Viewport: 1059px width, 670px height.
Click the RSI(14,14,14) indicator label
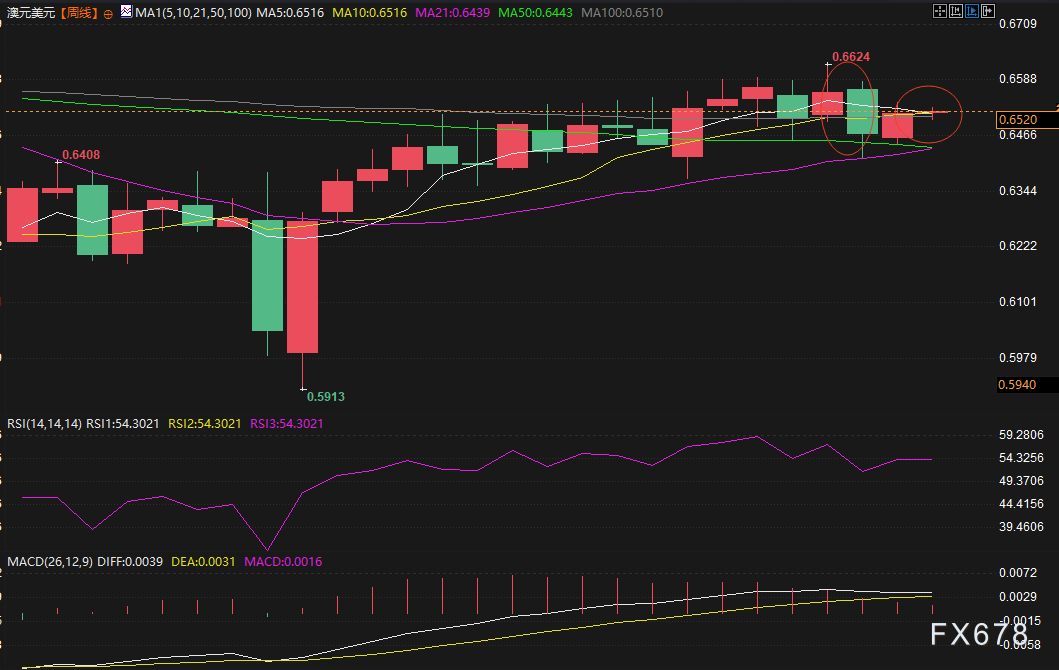coord(44,423)
